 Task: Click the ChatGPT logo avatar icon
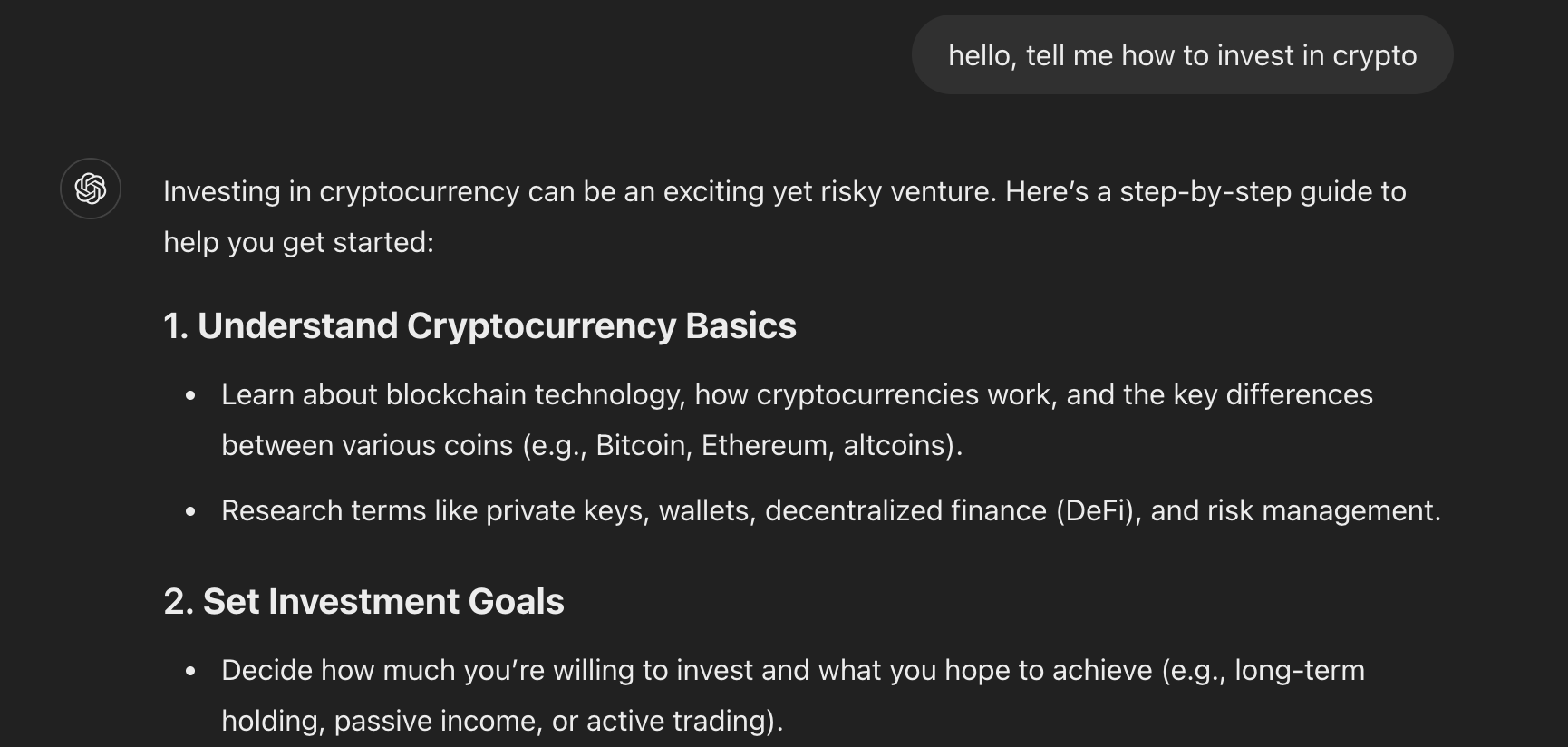click(91, 189)
